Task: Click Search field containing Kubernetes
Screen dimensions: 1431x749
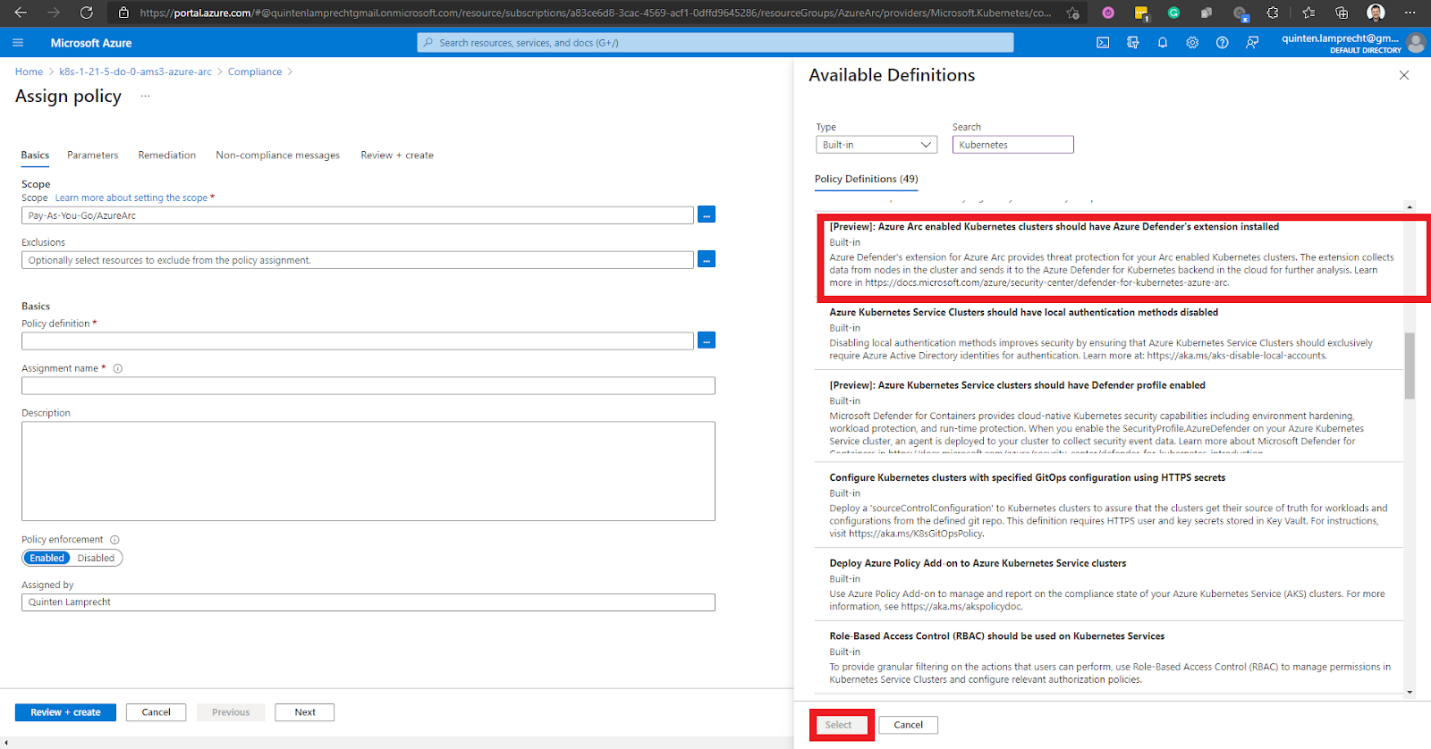Action: pos(1013,145)
